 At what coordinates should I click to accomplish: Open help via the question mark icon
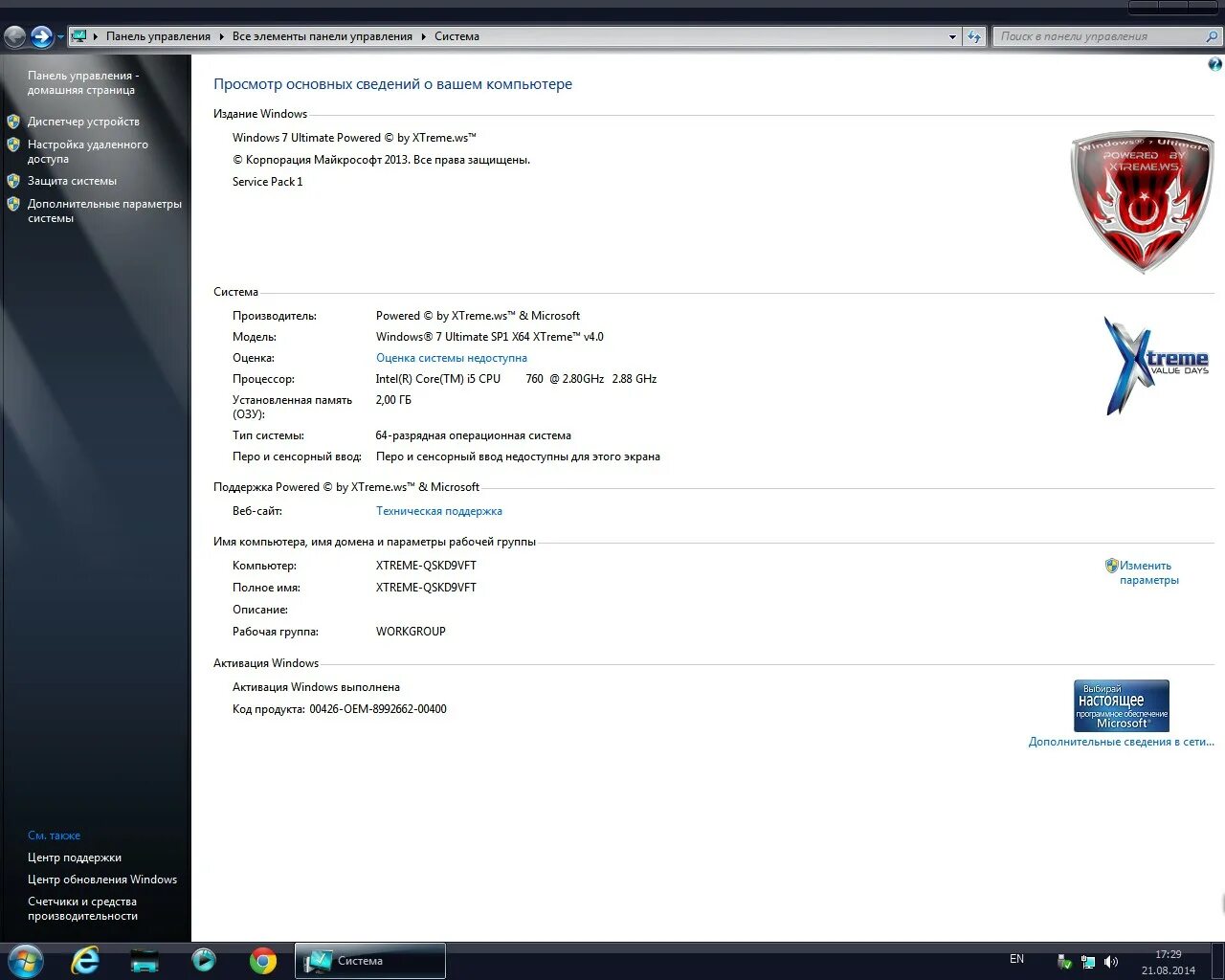[x=1214, y=63]
